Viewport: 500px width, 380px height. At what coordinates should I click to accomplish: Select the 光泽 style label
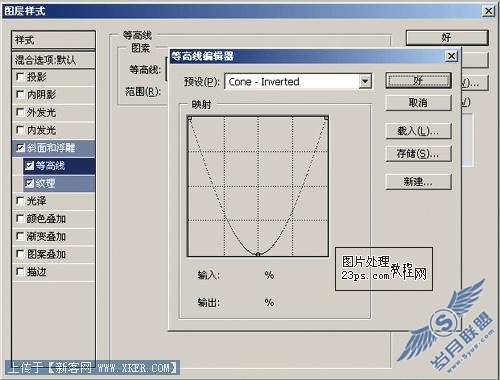pyautogui.click(x=36, y=201)
